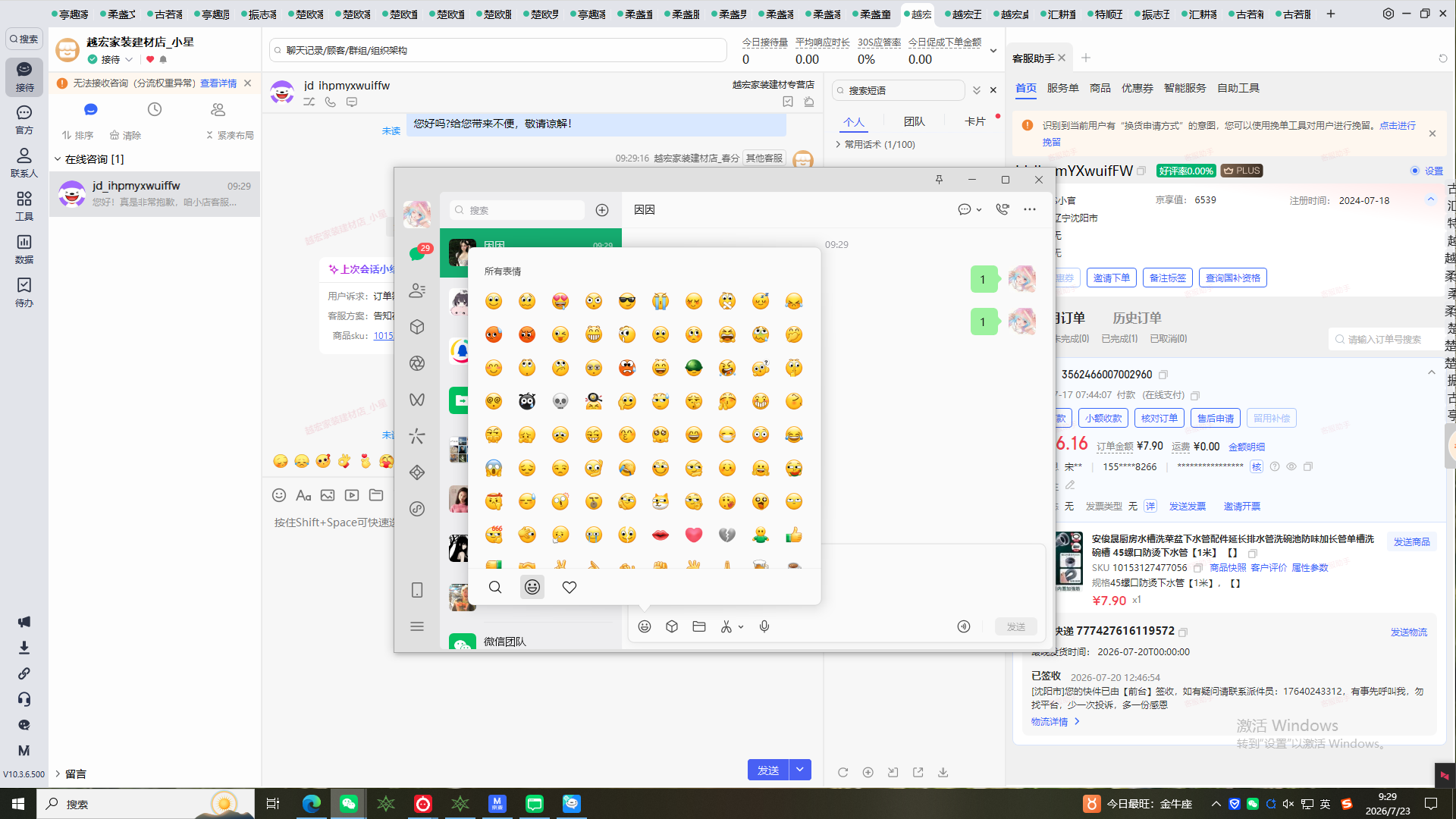This screenshot has width=1456, height=819.
Task: Switch to 自助工具 tab
Action: point(1238,89)
